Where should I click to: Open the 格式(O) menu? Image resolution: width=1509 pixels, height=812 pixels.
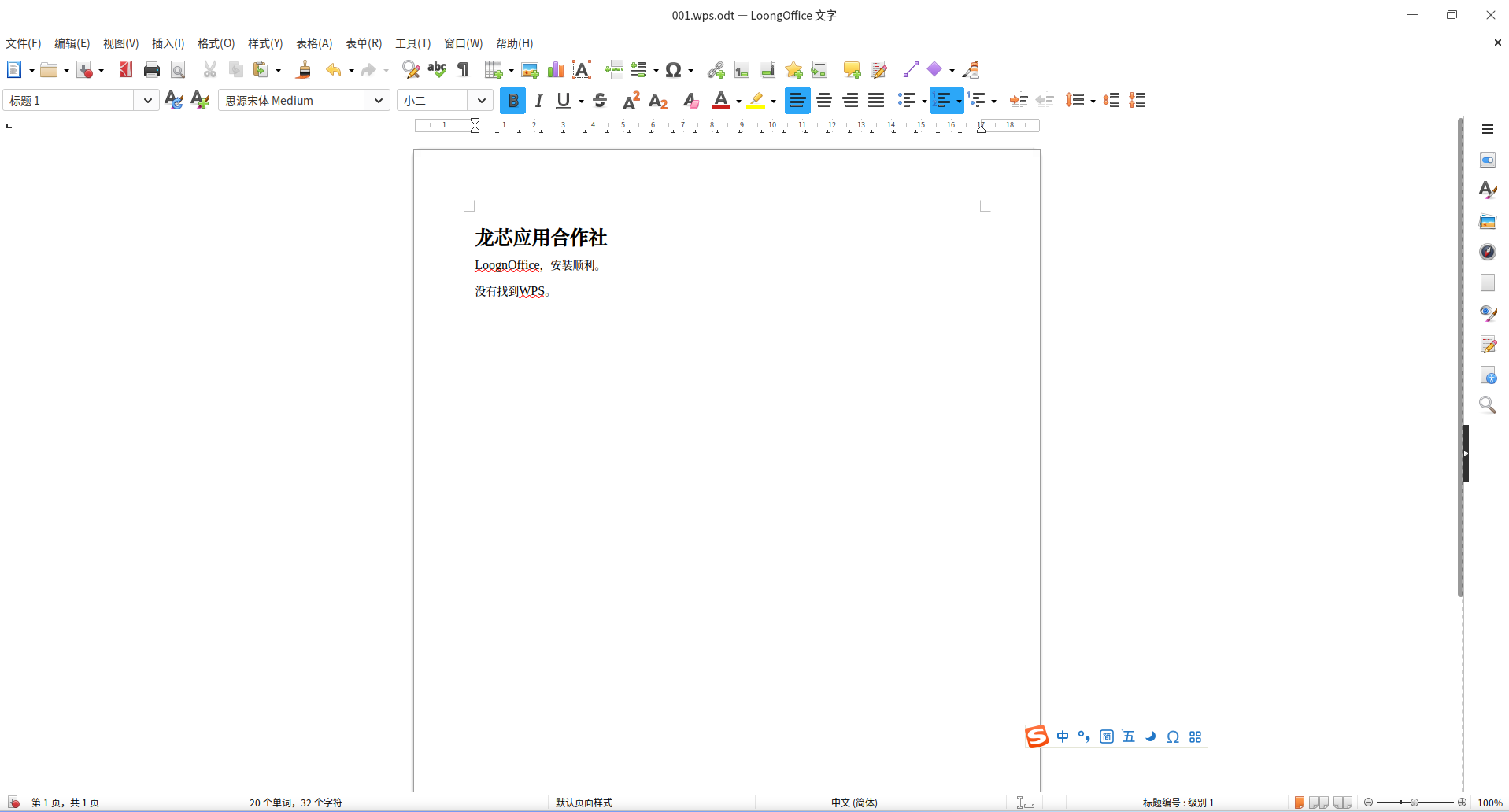pyautogui.click(x=216, y=43)
